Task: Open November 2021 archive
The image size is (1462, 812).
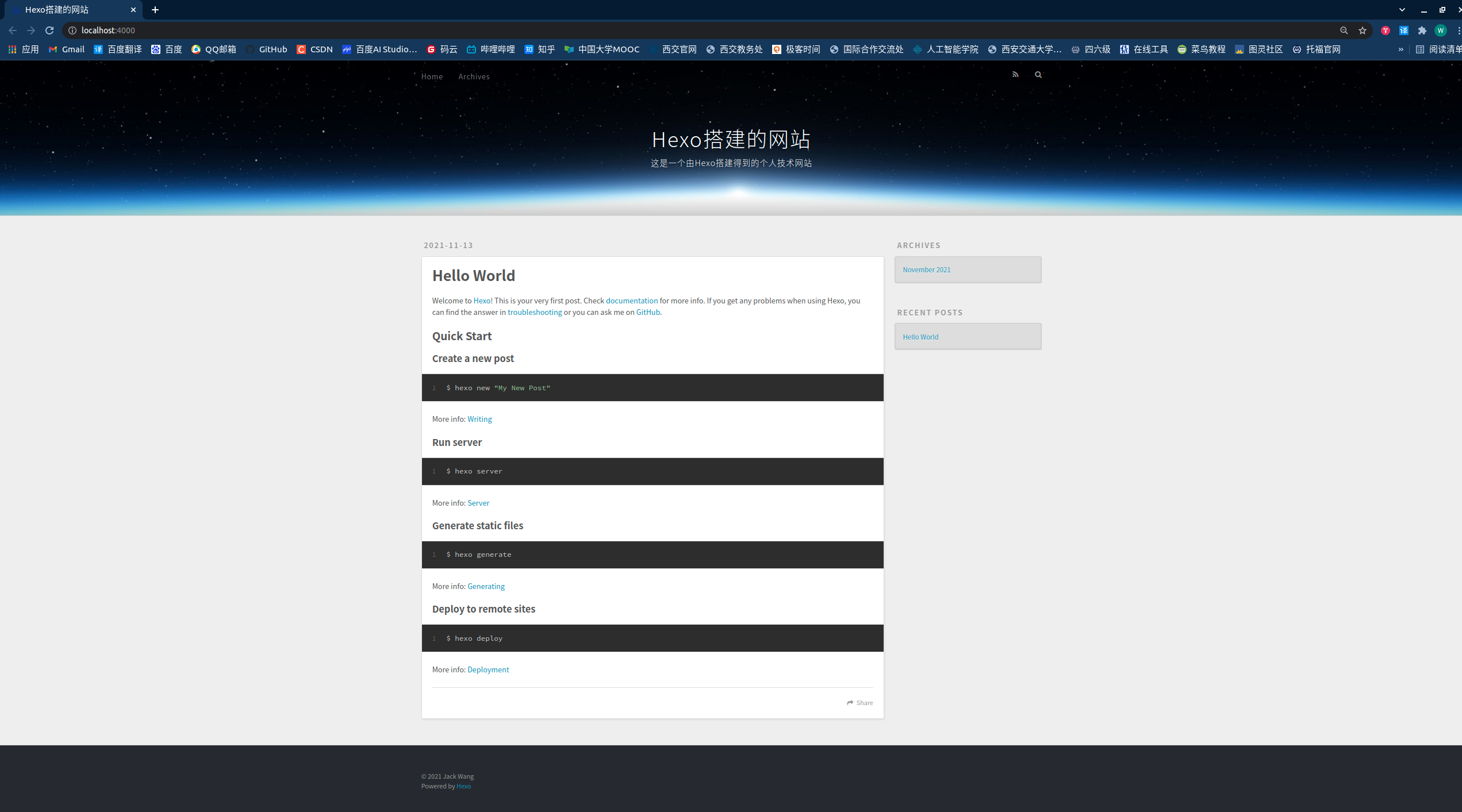Action: point(927,270)
